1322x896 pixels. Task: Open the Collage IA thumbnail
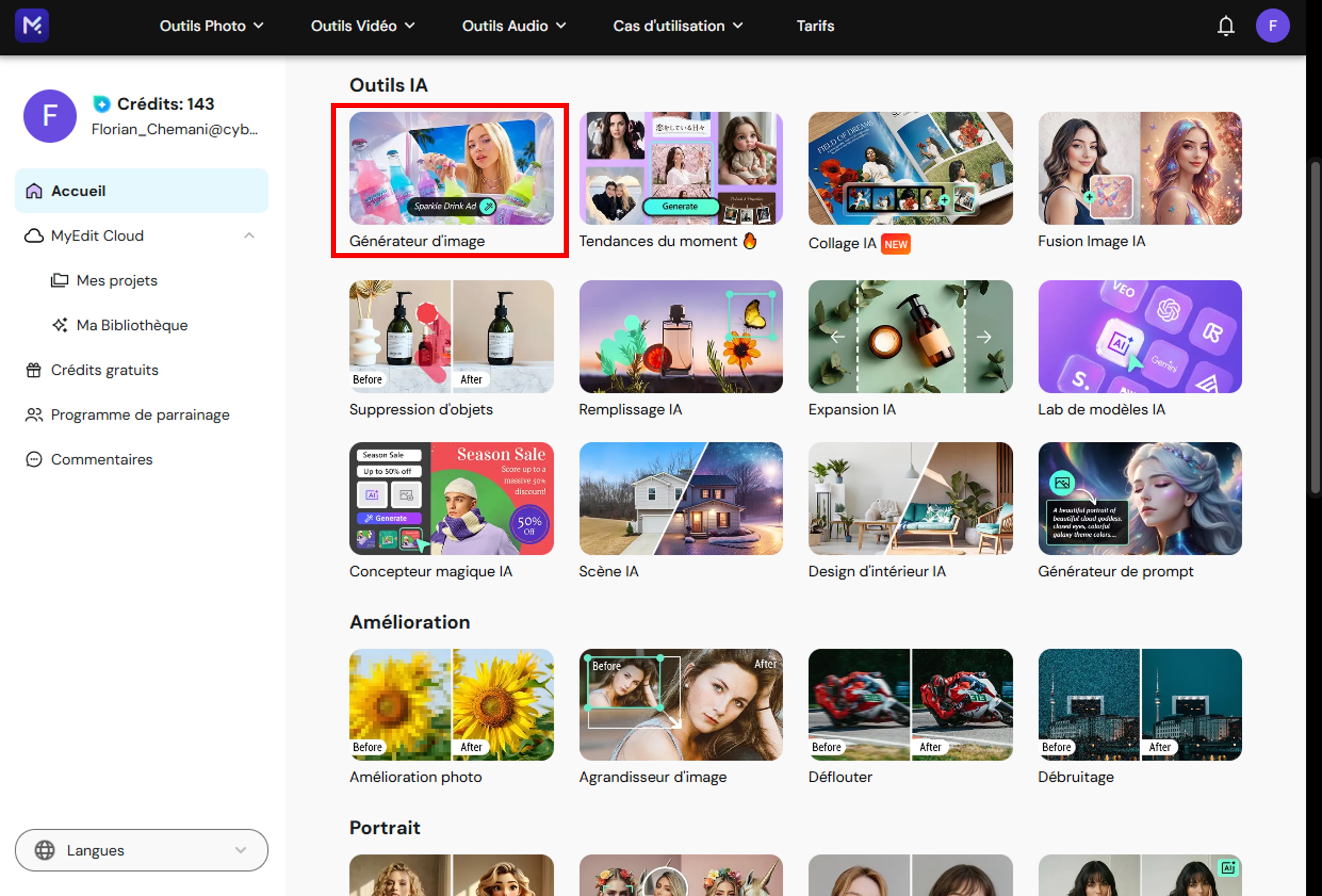pyautogui.click(x=910, y=168)
